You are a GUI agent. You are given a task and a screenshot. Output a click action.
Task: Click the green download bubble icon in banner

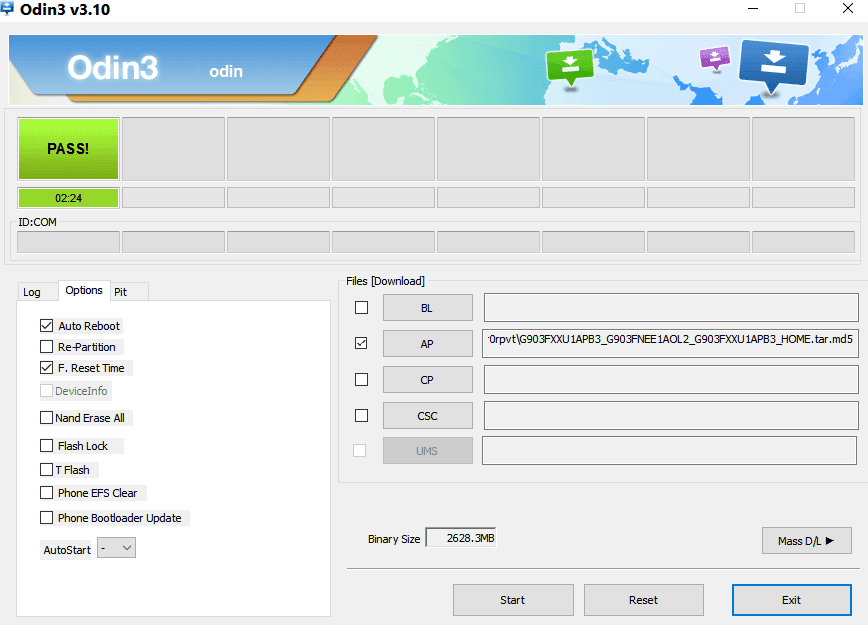tap(569, 69)
